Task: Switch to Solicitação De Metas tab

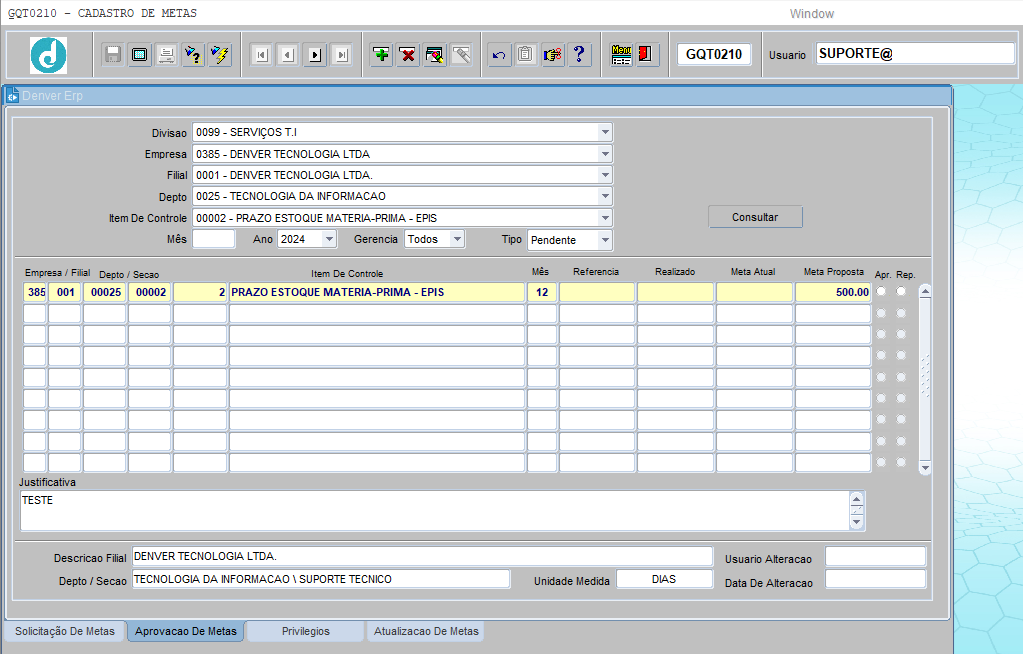Action: (65, 631)
